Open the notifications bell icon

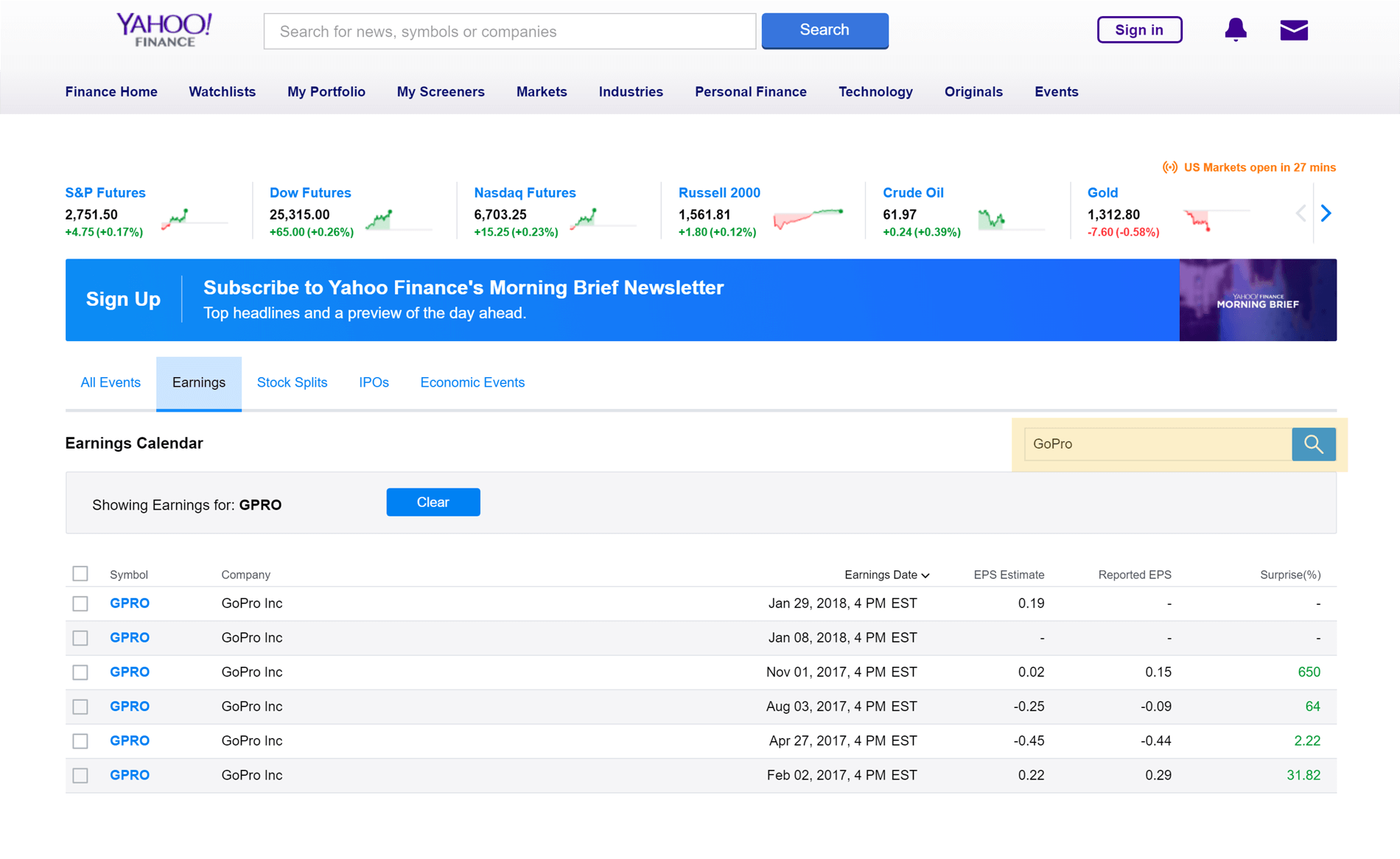tap(1236, 29)
